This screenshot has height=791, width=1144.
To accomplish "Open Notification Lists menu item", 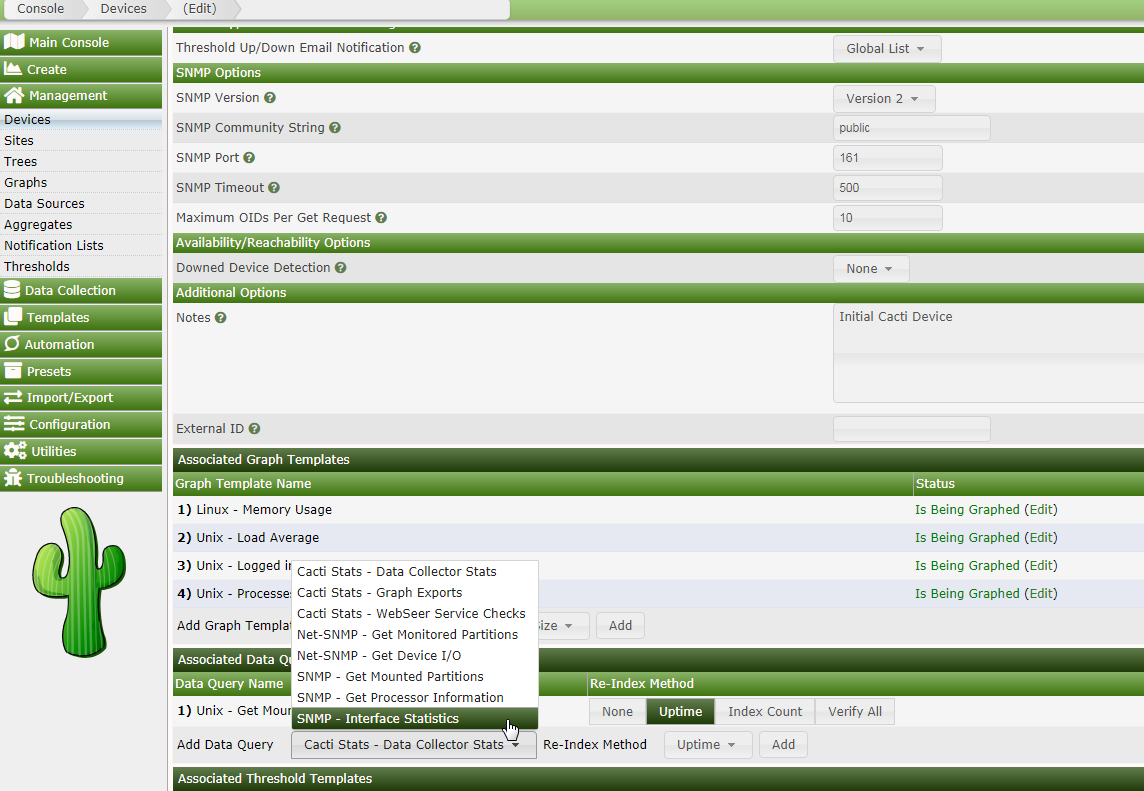I will (x=81, y=245).
